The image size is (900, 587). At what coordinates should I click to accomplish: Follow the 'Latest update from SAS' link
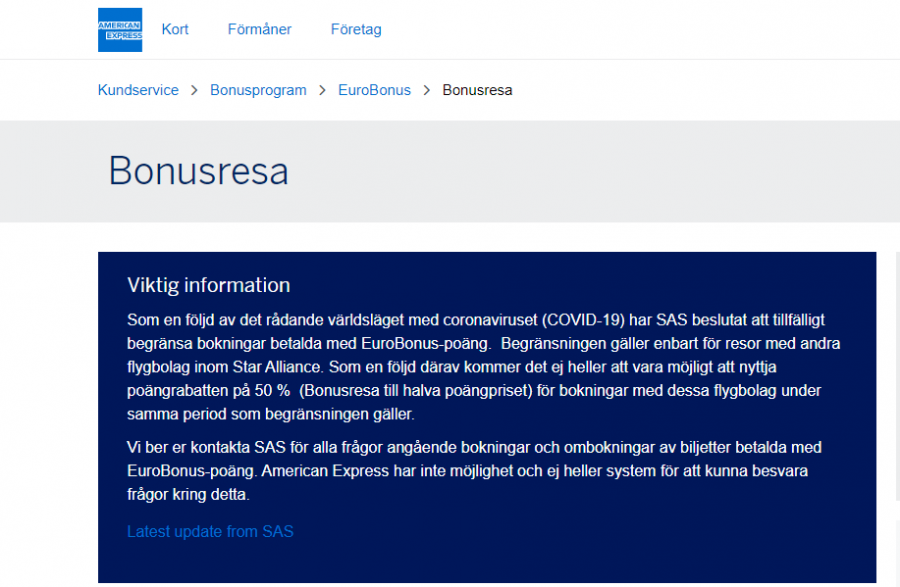(x=210, y=532)
